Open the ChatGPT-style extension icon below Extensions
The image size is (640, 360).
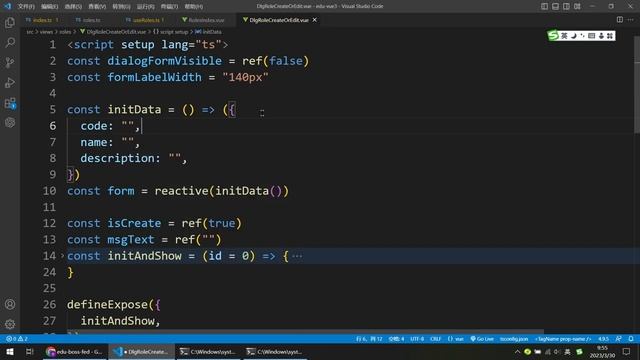[10, 122]
